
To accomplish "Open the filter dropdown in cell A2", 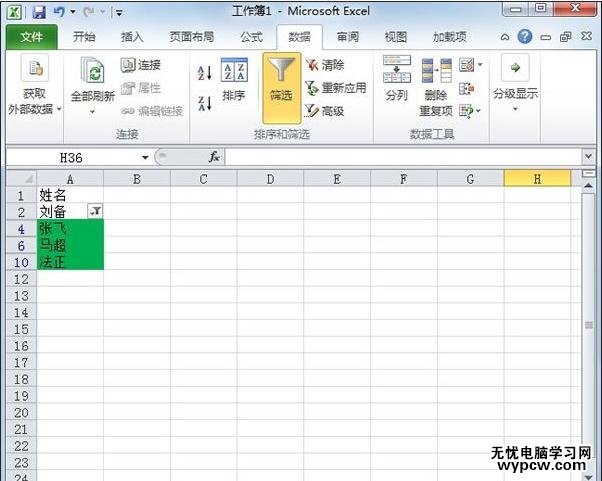I will pyautogui.click(x=96, y=211).
